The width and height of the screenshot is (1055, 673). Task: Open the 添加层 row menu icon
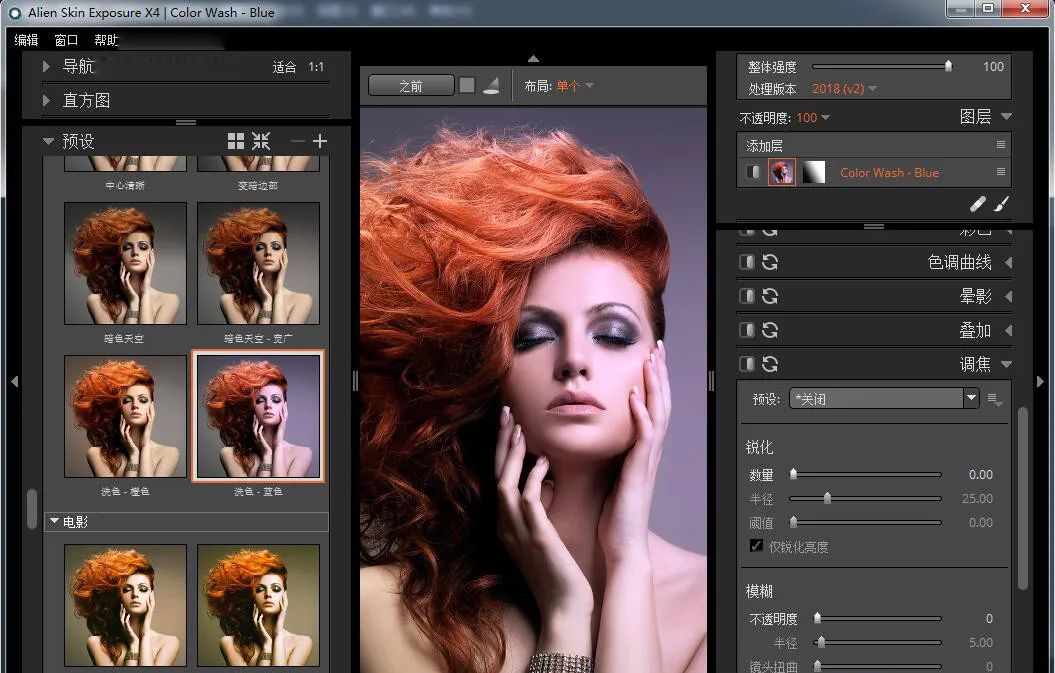click(x=1001, y=145)
